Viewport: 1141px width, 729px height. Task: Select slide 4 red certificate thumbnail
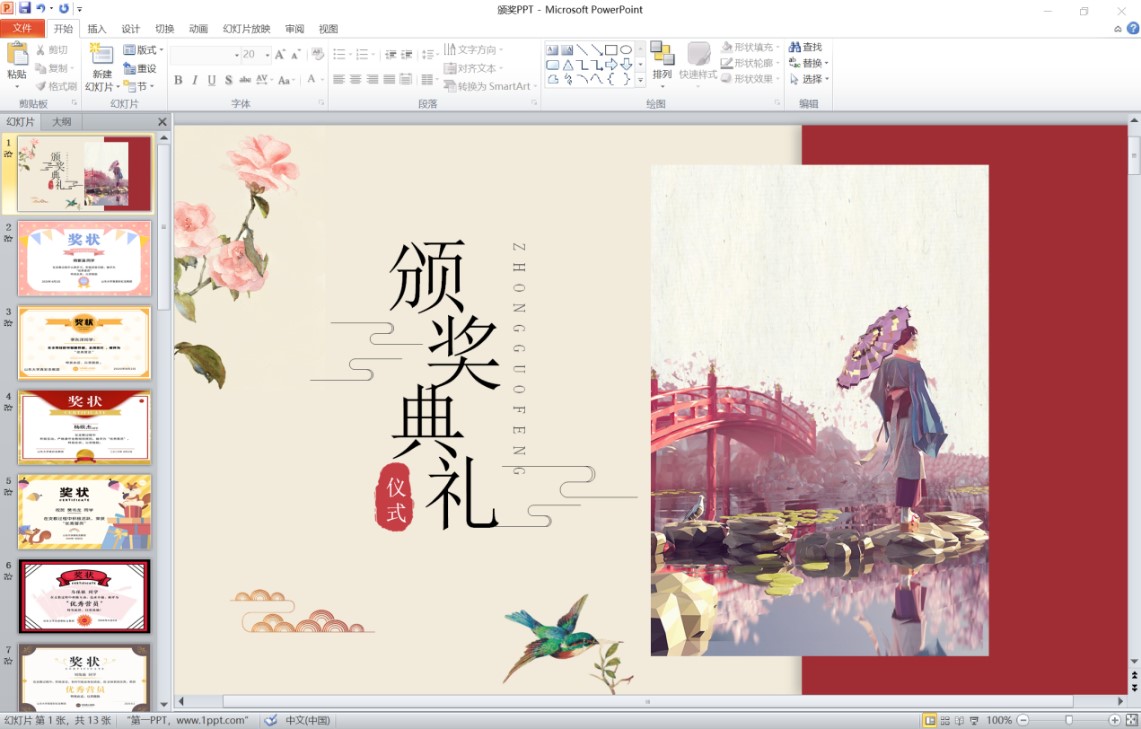pos(84,427)
